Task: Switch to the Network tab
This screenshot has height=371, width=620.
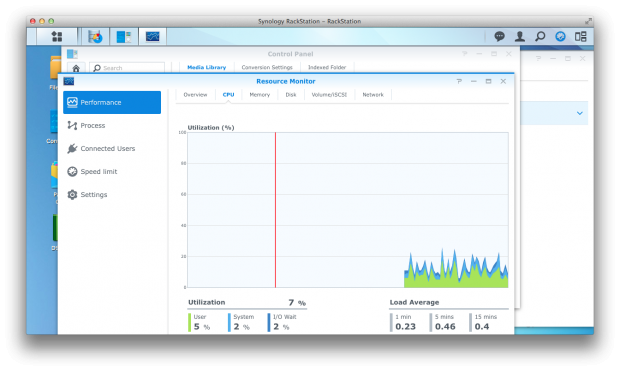Action: click(x=373, y=95)
